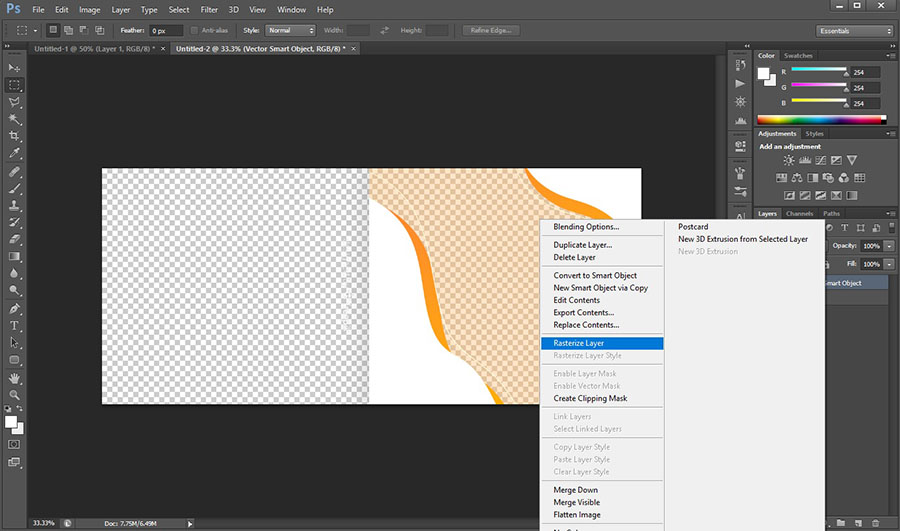Pick the Crop tool
Screen dimensions: 900x531
tap(15, 136)
